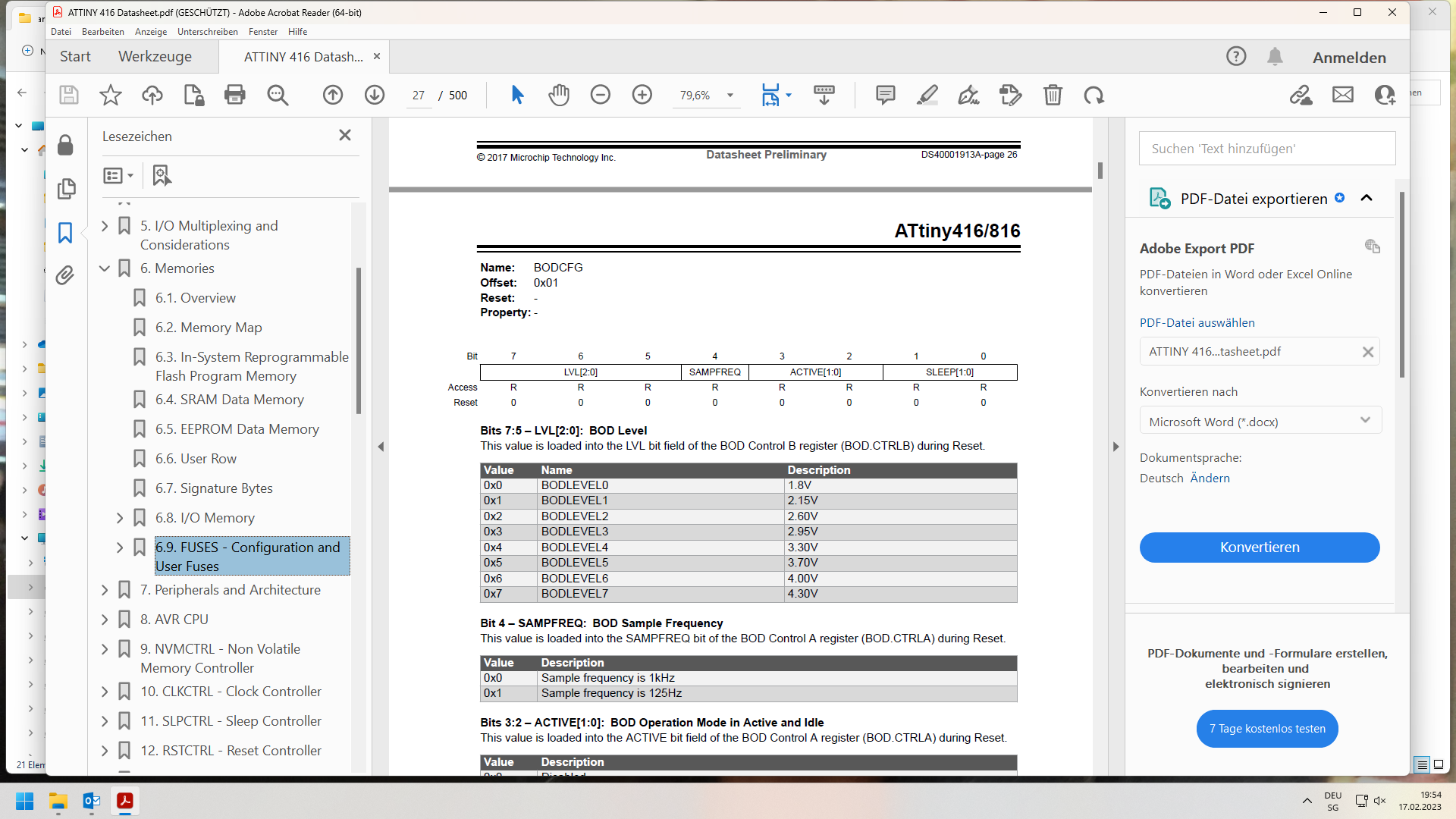Remove the selected ATTINY 416 file
Image resolution: width=1456 pixels, height=819 pixels.
tap(1368, 352)
